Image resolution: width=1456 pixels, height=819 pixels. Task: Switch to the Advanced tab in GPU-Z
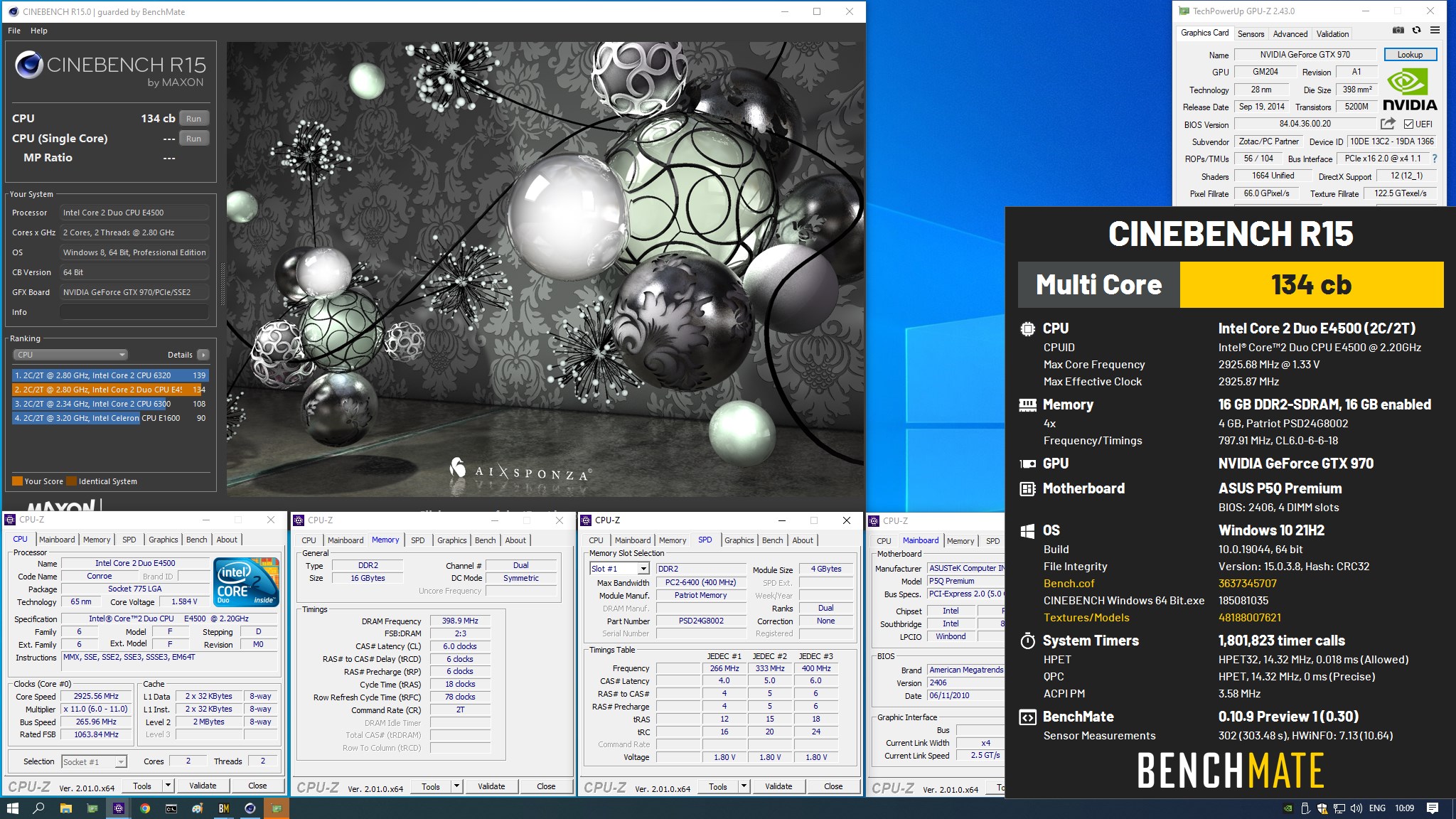(x=1290, y=33)
